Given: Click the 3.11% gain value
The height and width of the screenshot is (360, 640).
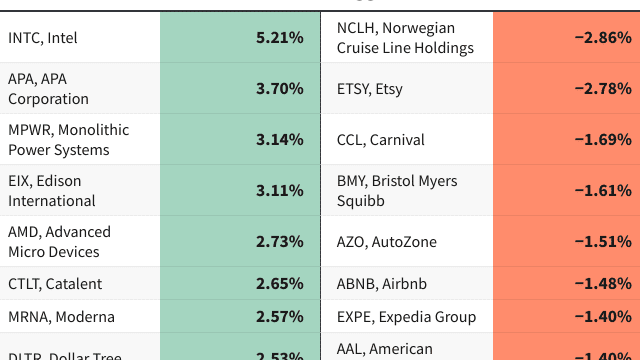Looking at the screenshot, I should (x=280, y=191).
